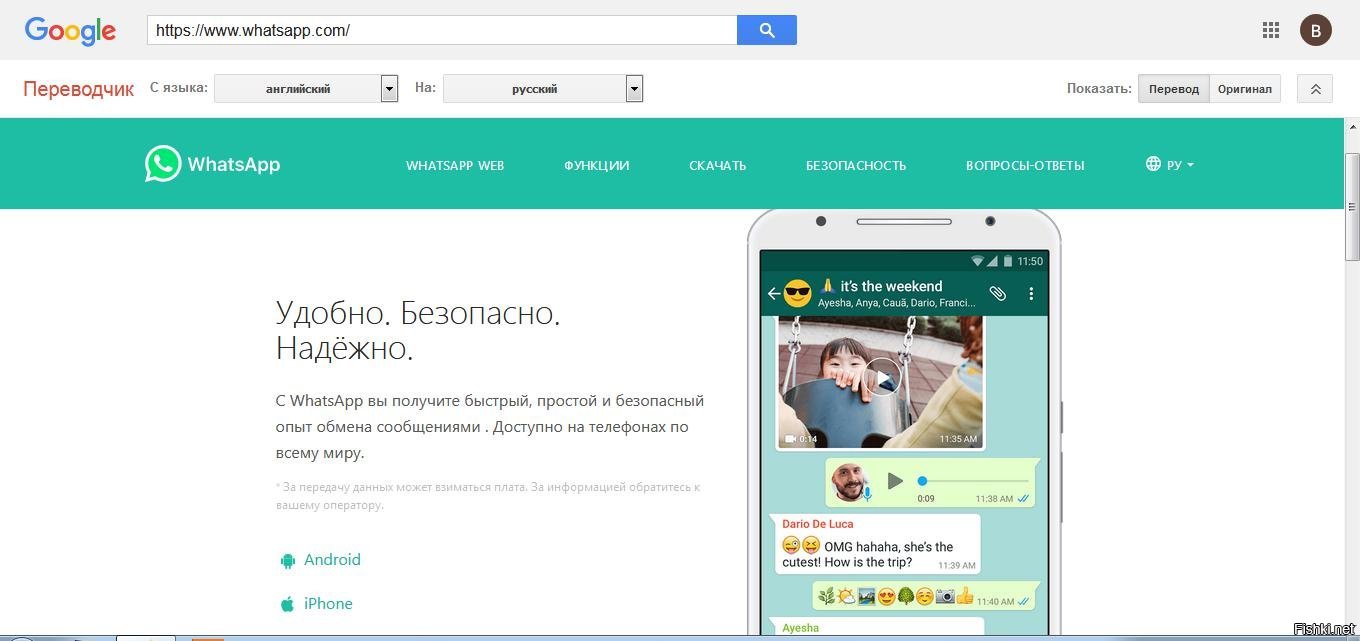The image size is (1360, 641).
Task: Tap the paperclip attachment icon
Action: [997, 293]
